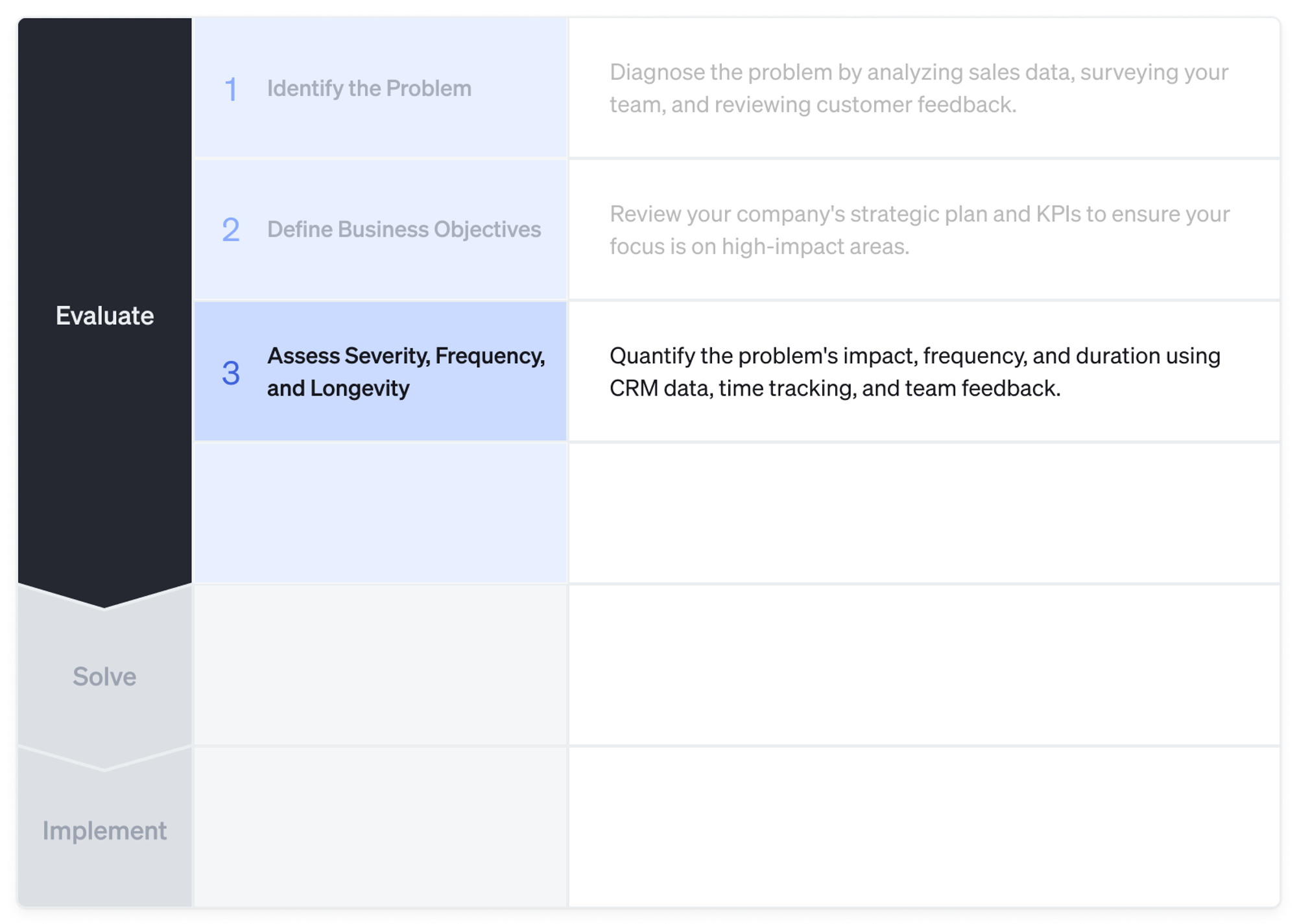Click the description about quantifying problem's impact
Screen dimensions: 1297x924
tap(914, 372)
